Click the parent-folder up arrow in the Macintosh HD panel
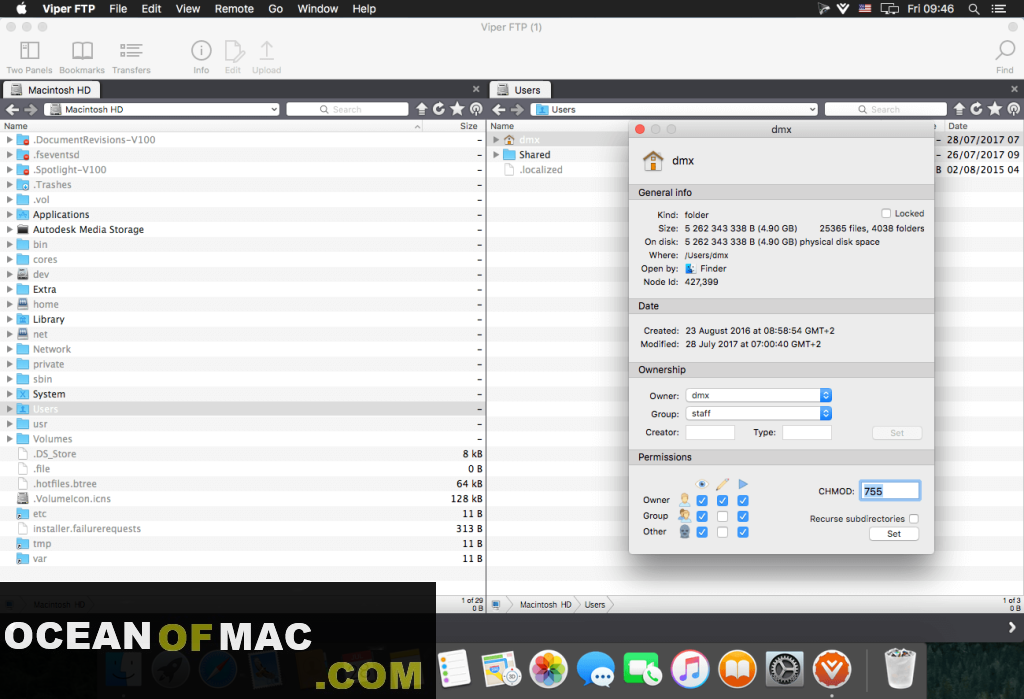 (422, 109)
